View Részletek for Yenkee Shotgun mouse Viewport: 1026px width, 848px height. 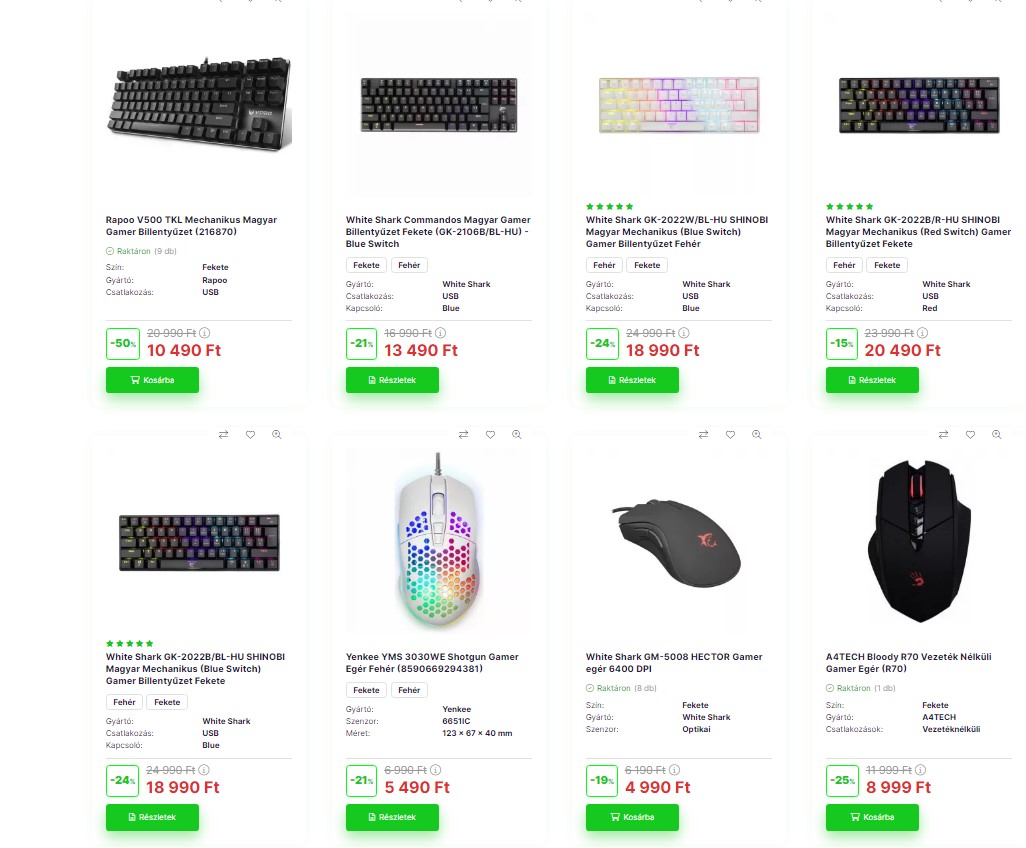click(392, 817)
